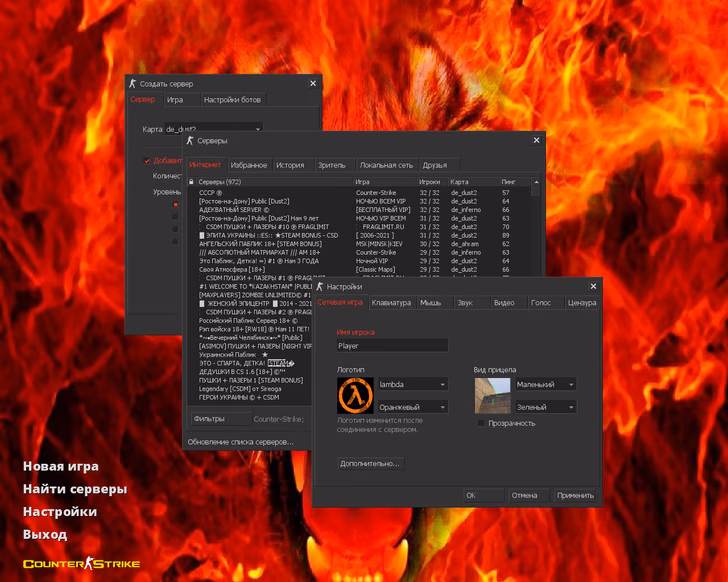Switch to the Клавиатура settings tab
The image size is (728, 582).
pyautogui.click(x=391, y=302)
